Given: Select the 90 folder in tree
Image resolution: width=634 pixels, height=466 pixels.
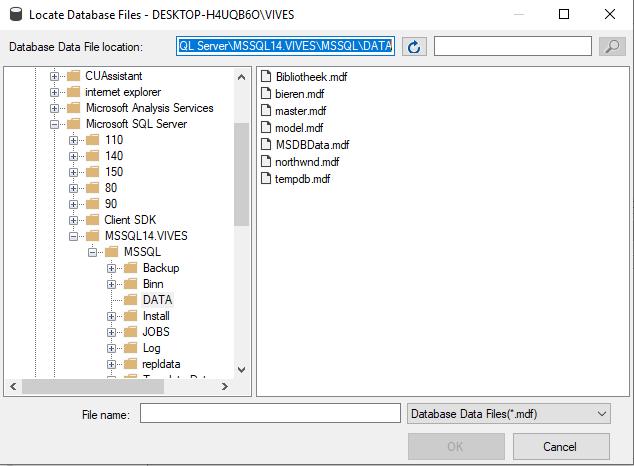Looking at the screenshot, I should (111, 204).
